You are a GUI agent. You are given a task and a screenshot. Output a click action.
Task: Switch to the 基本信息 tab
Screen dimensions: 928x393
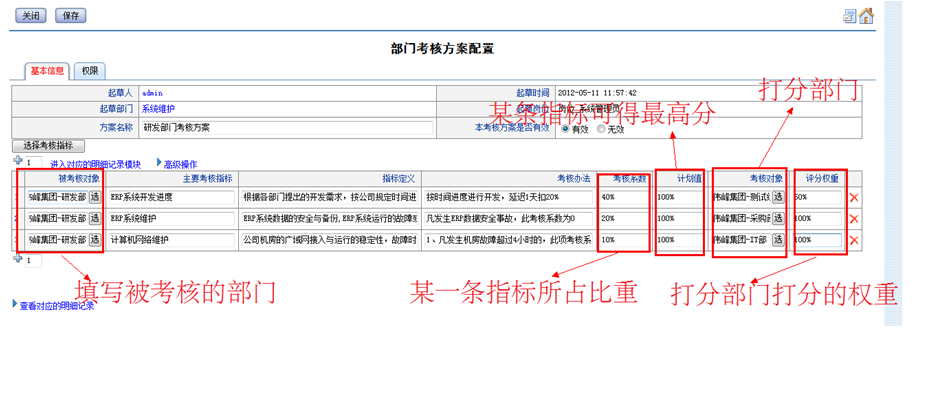(47, 71)
